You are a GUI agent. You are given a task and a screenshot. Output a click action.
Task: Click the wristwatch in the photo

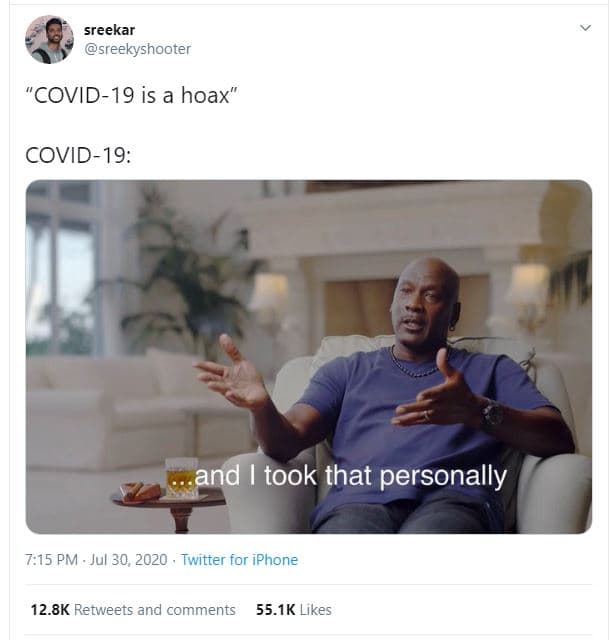pos(492,414)
